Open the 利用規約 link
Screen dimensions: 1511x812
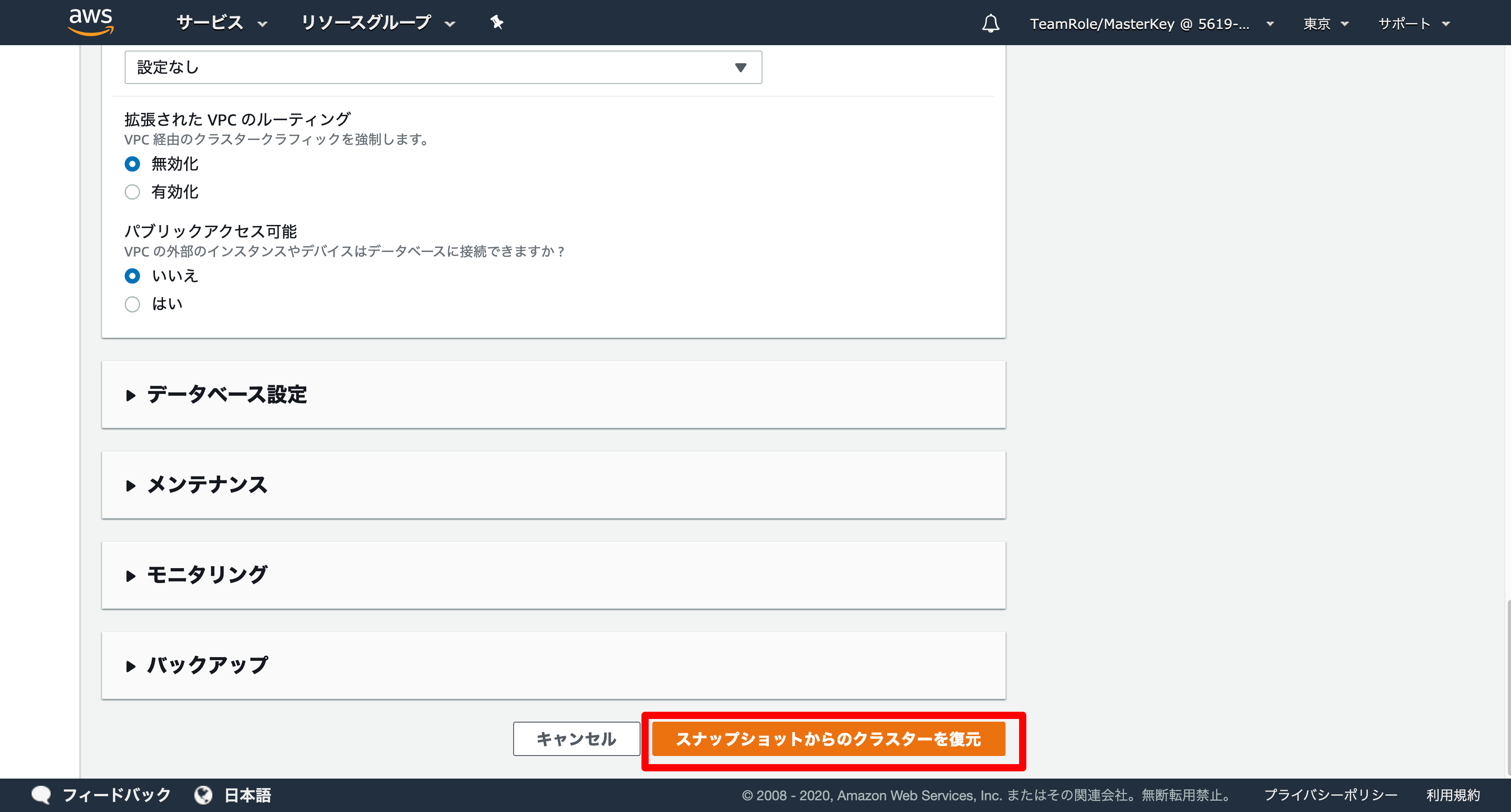[1453, 795]
